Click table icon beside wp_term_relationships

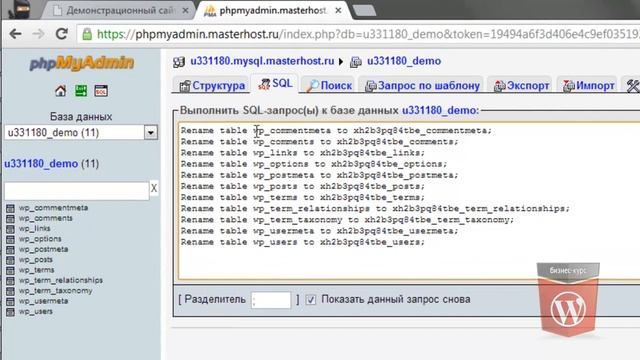click(x=10, y=280)
